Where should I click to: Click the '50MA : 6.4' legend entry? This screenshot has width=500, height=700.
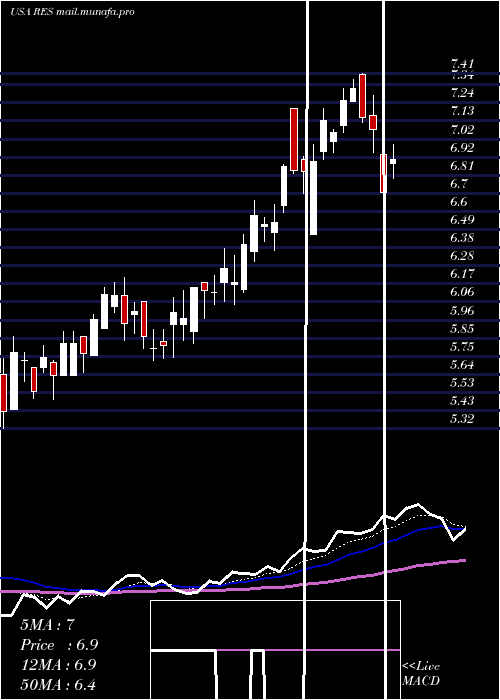point(58,684)
